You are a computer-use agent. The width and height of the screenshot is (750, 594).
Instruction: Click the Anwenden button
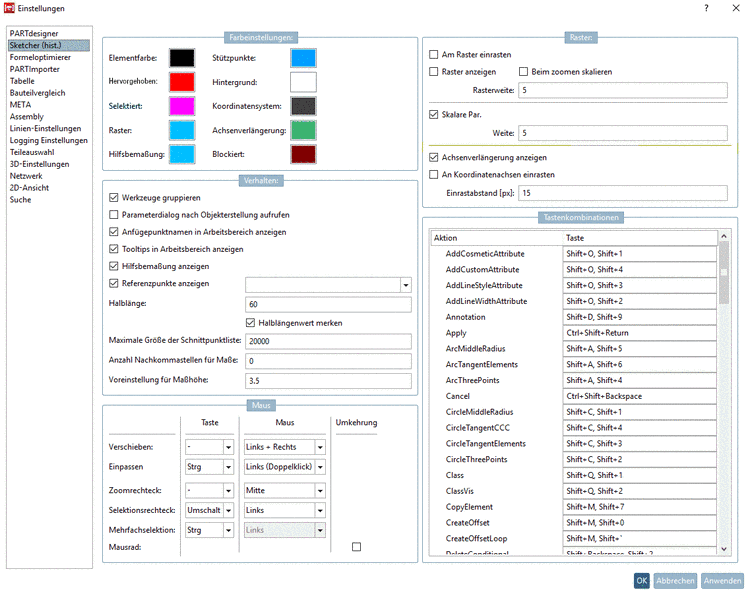point(722,581)
